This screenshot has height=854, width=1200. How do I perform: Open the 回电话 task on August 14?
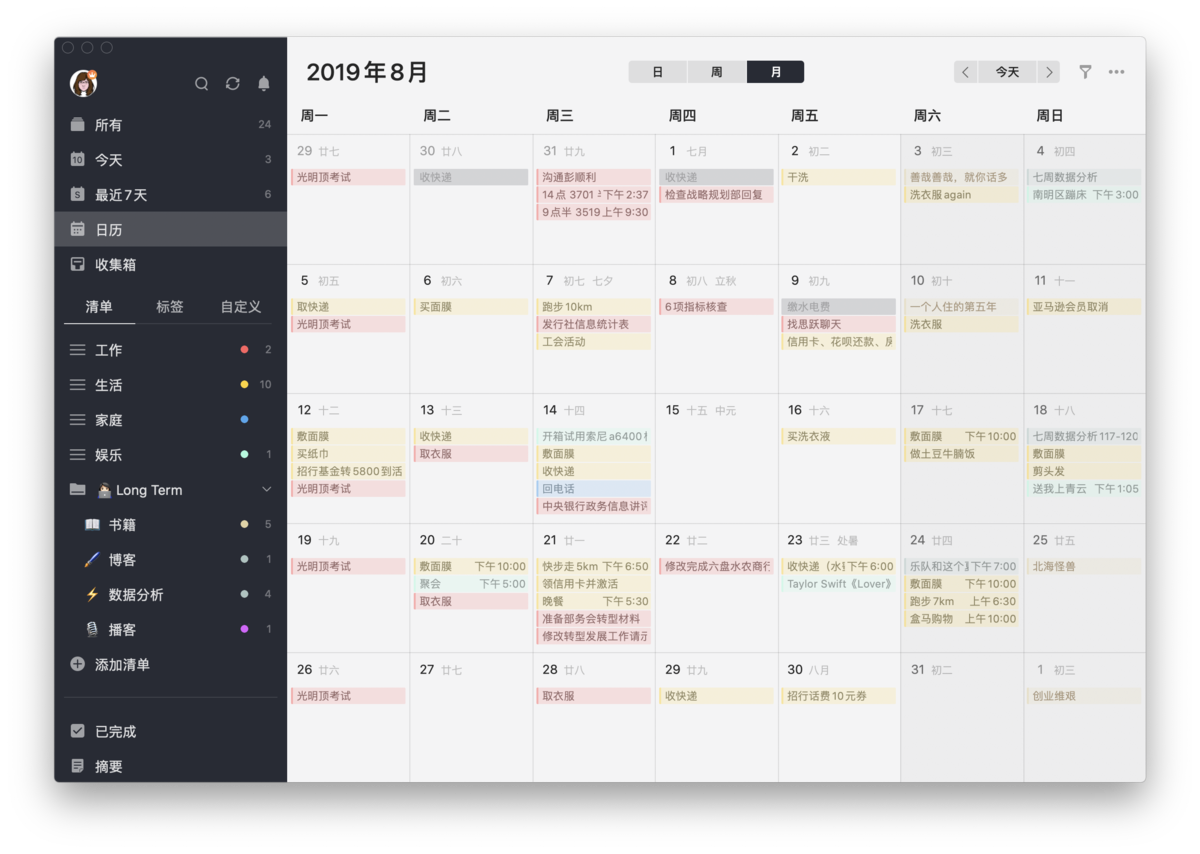594,489
